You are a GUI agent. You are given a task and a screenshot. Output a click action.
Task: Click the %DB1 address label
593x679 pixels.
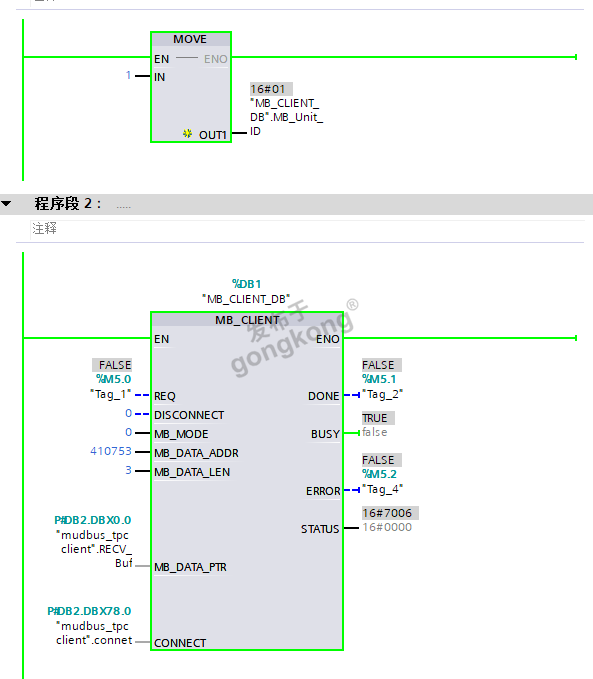[x=246, y=284]
